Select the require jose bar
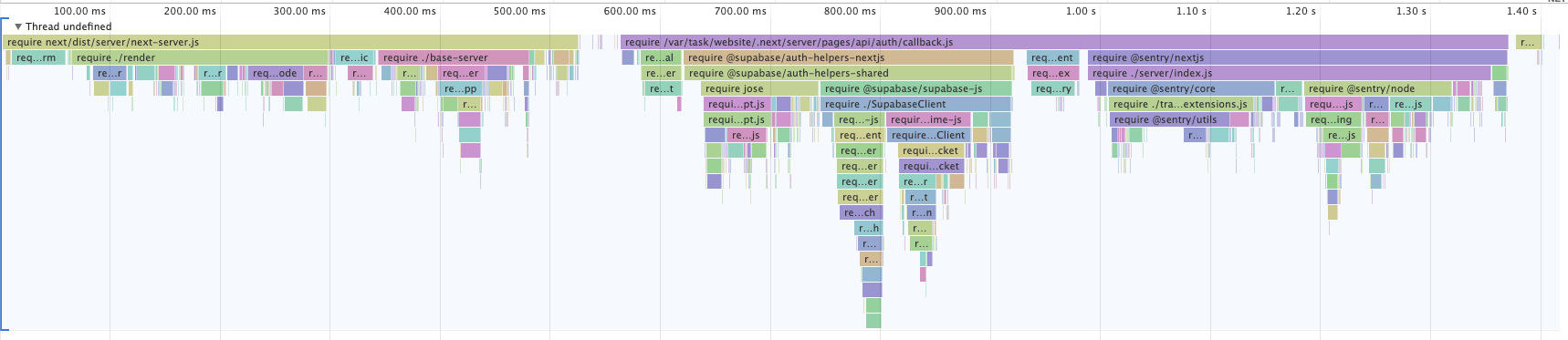The height and width of the screenshot is (340, 1568). pos(759,88)
